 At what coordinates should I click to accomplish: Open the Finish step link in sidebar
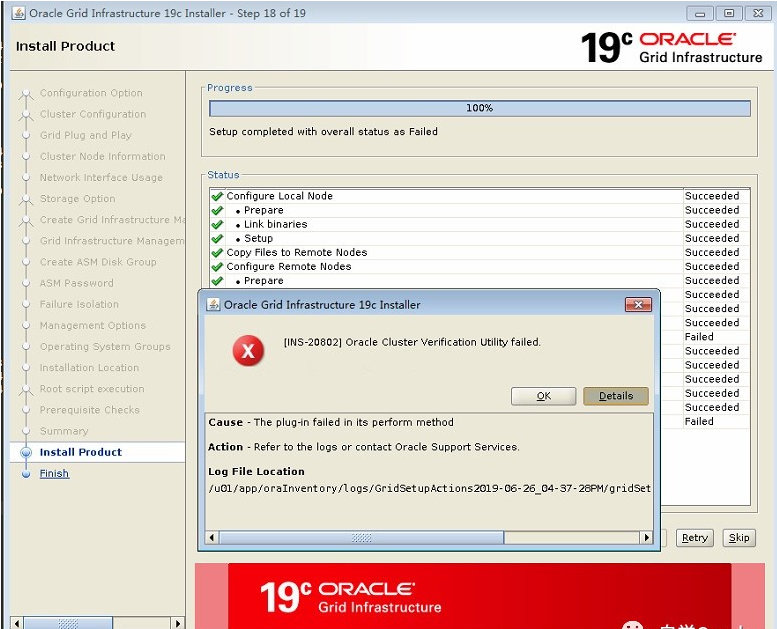point(54,474)
